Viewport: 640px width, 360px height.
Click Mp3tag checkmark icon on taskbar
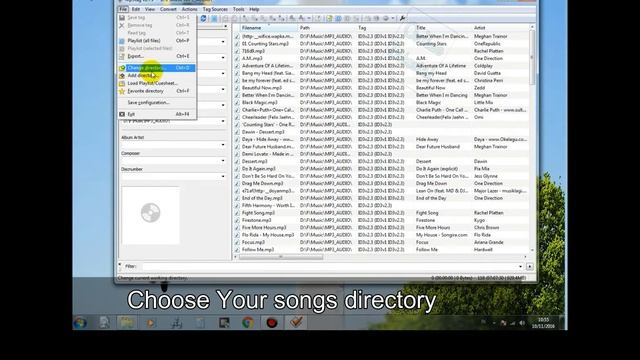(296, 322)
